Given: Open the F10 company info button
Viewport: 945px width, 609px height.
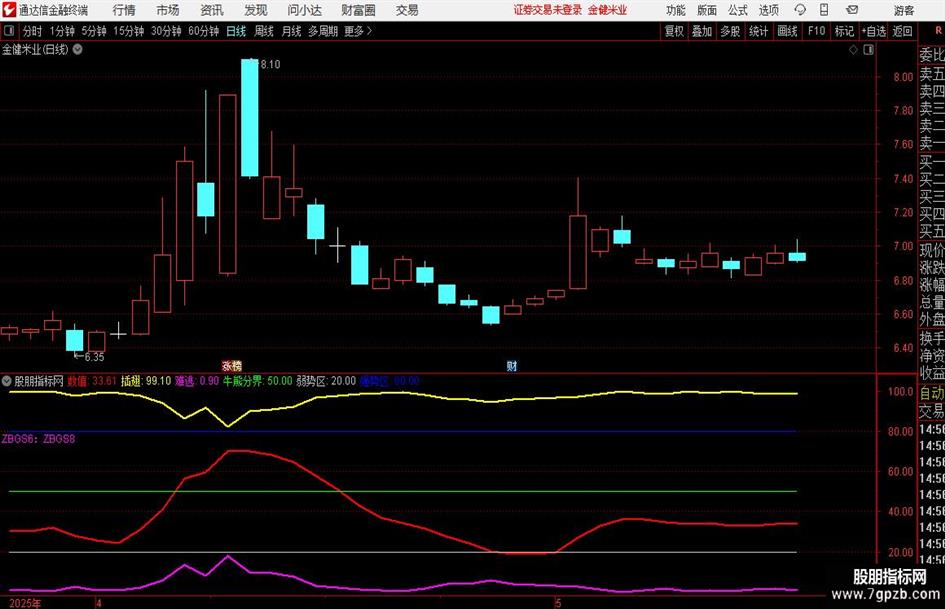Looking at the screenshot, I should tap(816, 31).
